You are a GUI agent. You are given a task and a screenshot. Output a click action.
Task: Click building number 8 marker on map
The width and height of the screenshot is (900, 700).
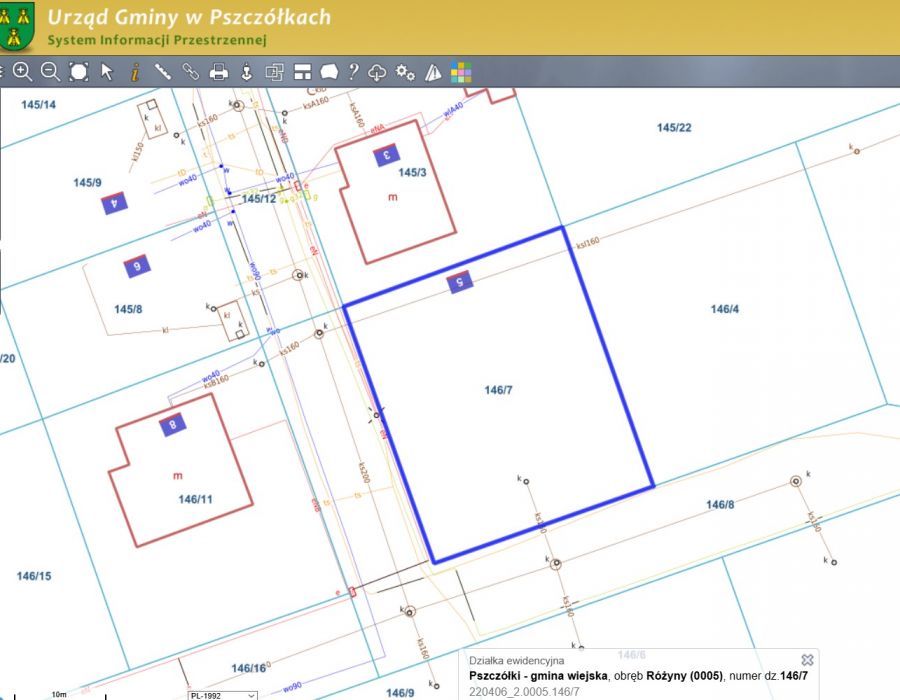point(173,425)
